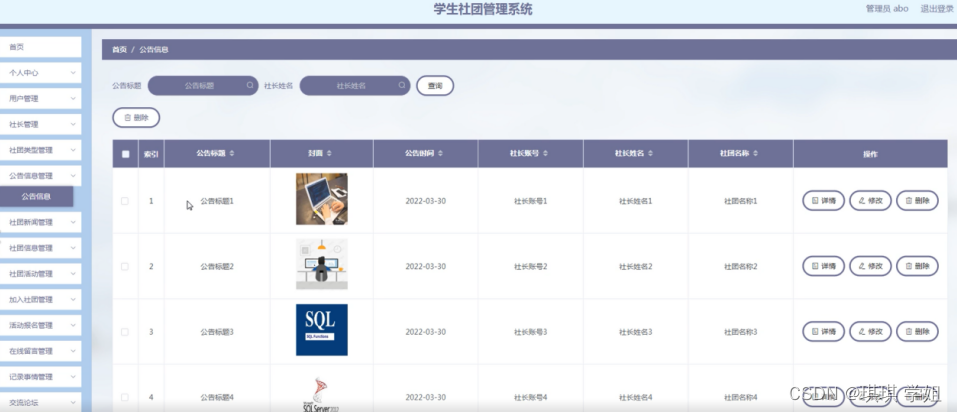Open the 在线留言管理 sidebar menu
957x412 pixels.
[40, 351]
